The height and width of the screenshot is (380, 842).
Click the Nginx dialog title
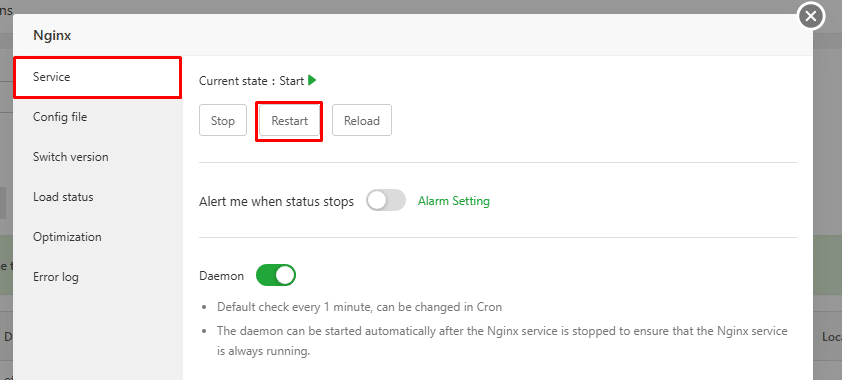point(52,36)
